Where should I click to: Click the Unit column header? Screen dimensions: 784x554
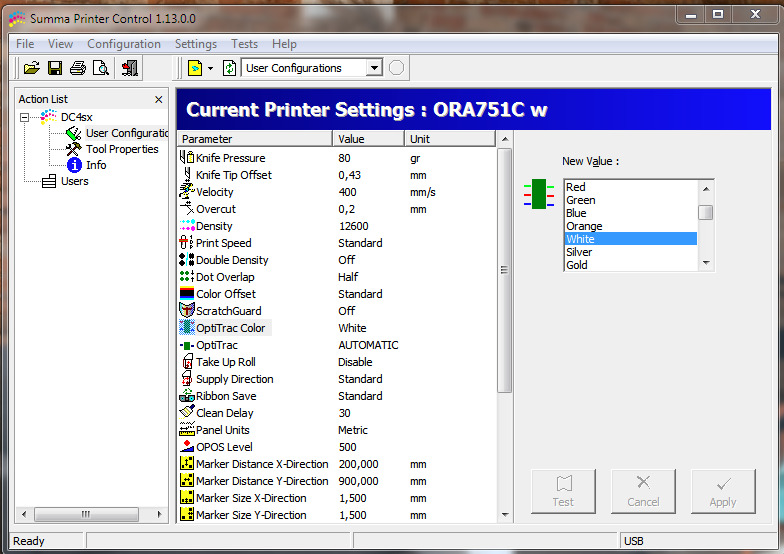pyautogui.click(x=450, y=138)
